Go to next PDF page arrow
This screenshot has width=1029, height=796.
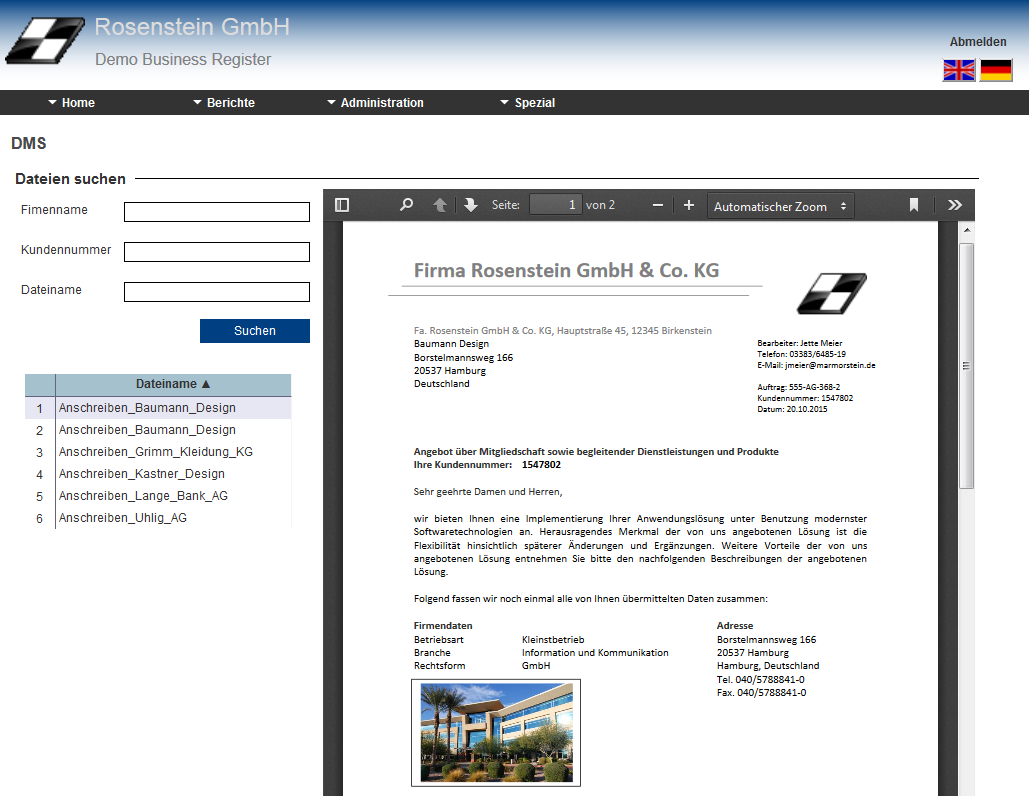tap(471, 205)
